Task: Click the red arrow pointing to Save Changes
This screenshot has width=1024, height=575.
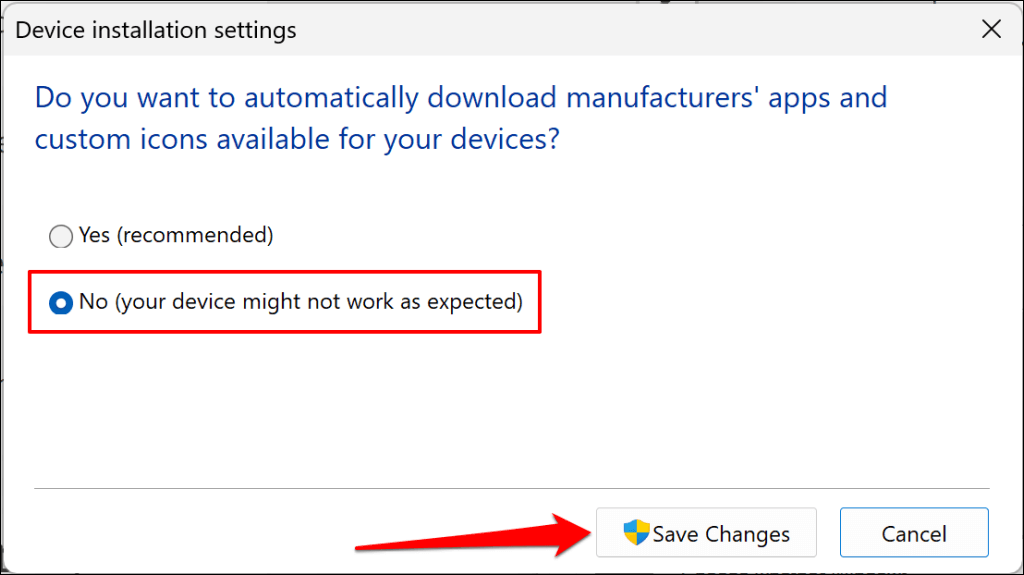Action: (x=470, y=535)
